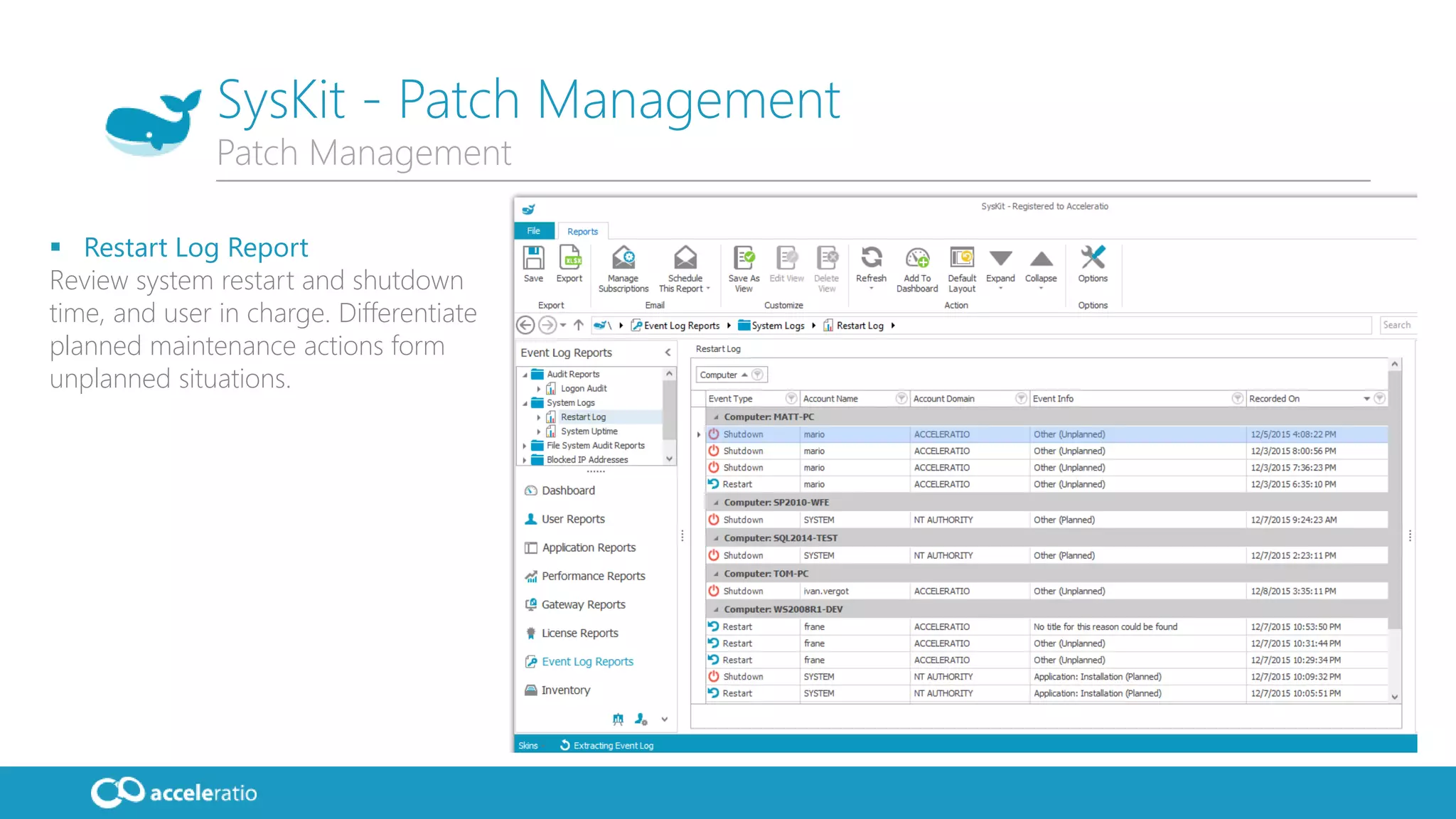
Task: Open navigation history dropdown arrow
Action: point(563,325)
